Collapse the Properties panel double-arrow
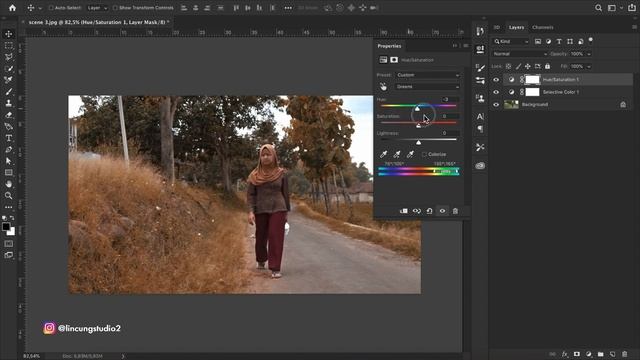This screenshot has height=360, width=640. coord(455,46)
